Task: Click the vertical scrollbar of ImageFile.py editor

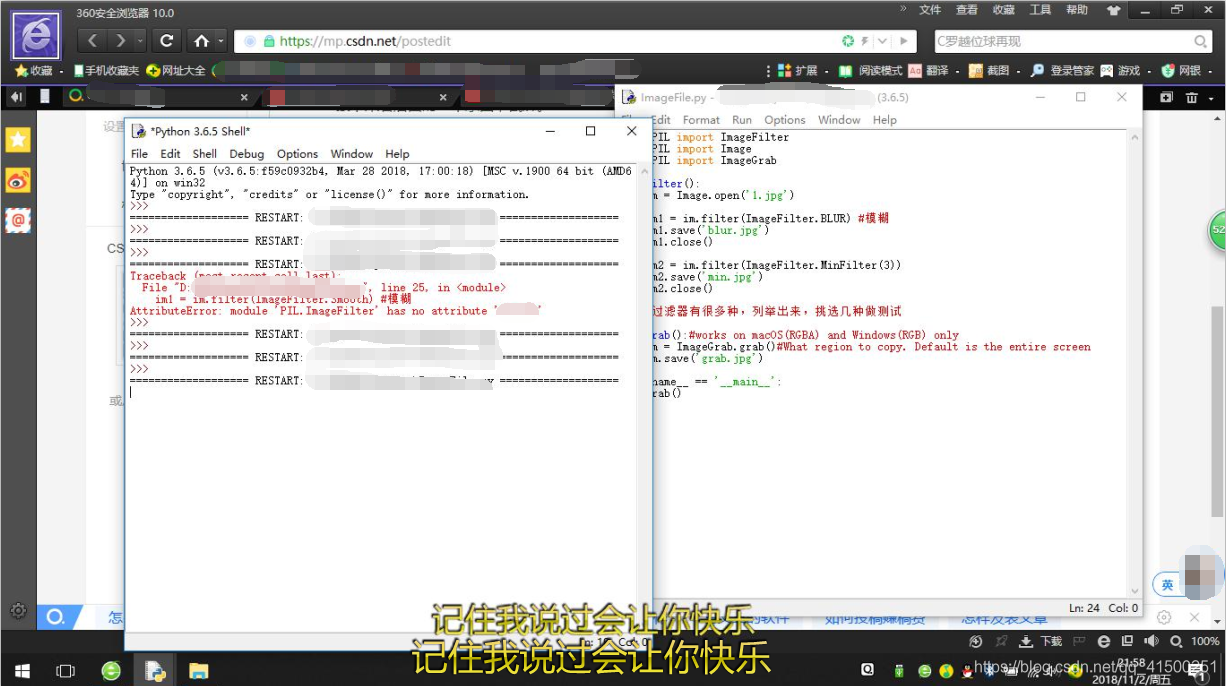Action: pyautogui.click(x=1134, y=364)
